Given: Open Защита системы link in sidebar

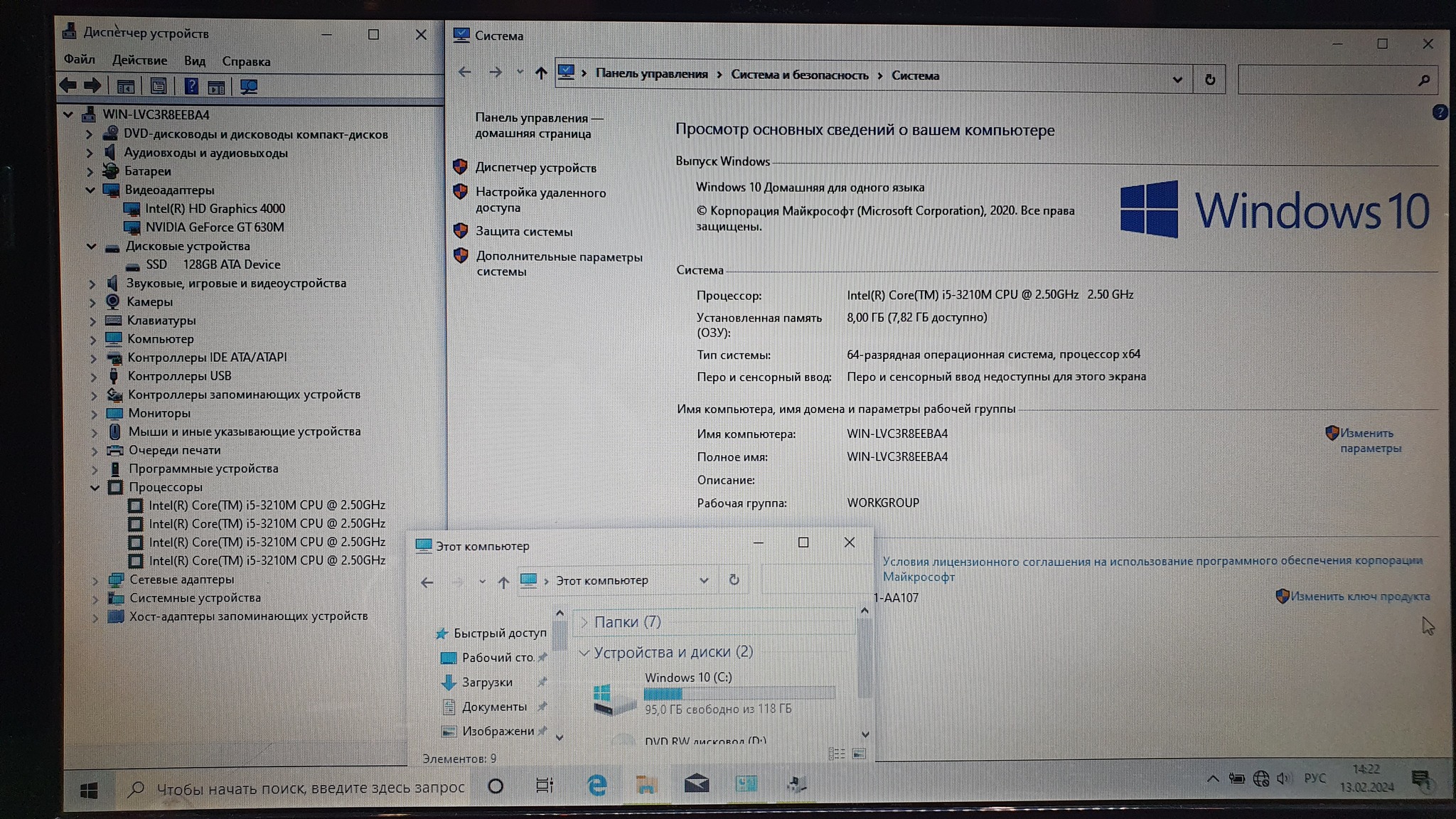Looking at the screenshot, I should (524, 232).
